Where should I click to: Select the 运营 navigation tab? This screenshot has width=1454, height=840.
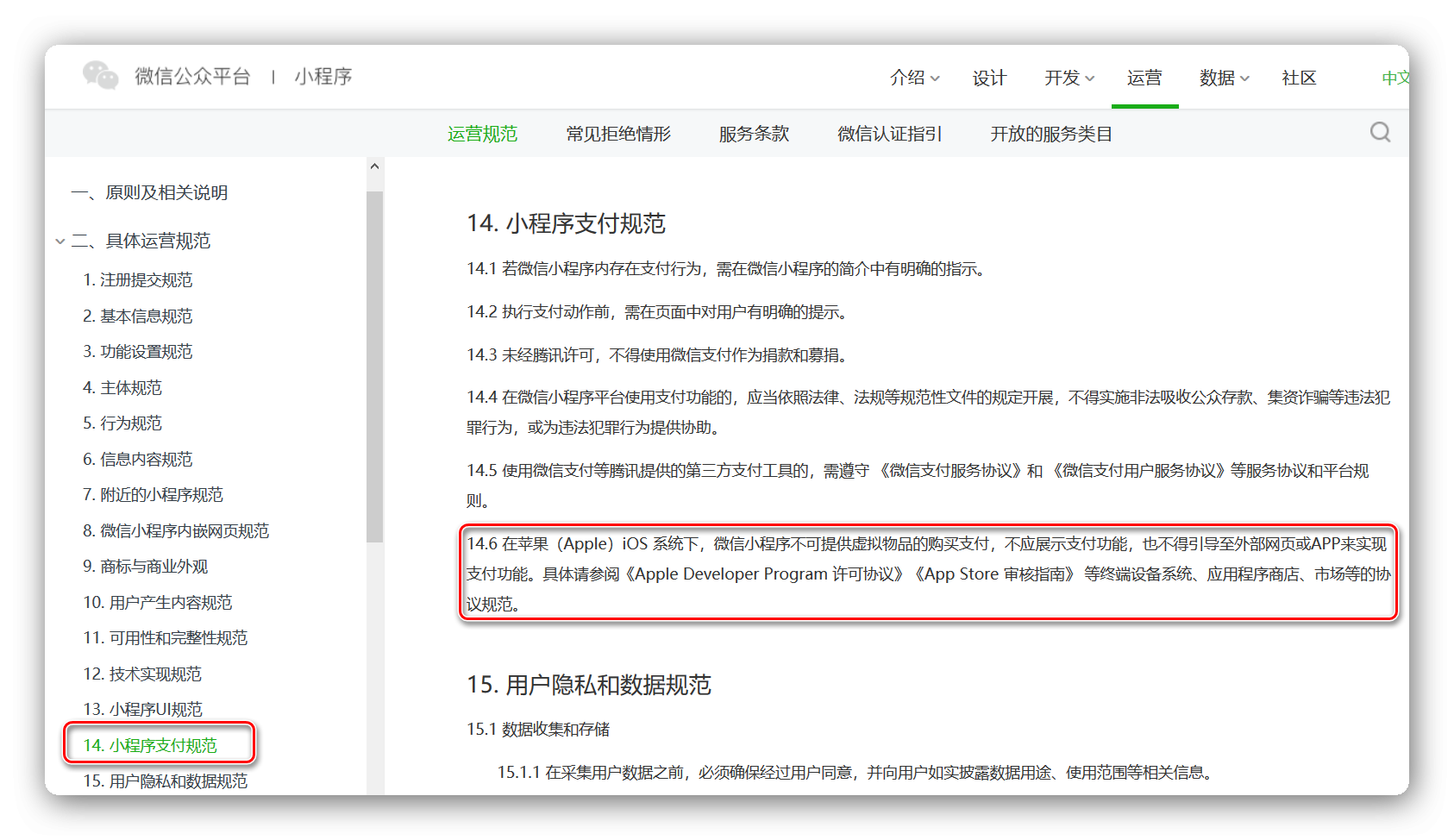tap(1144, 78)
